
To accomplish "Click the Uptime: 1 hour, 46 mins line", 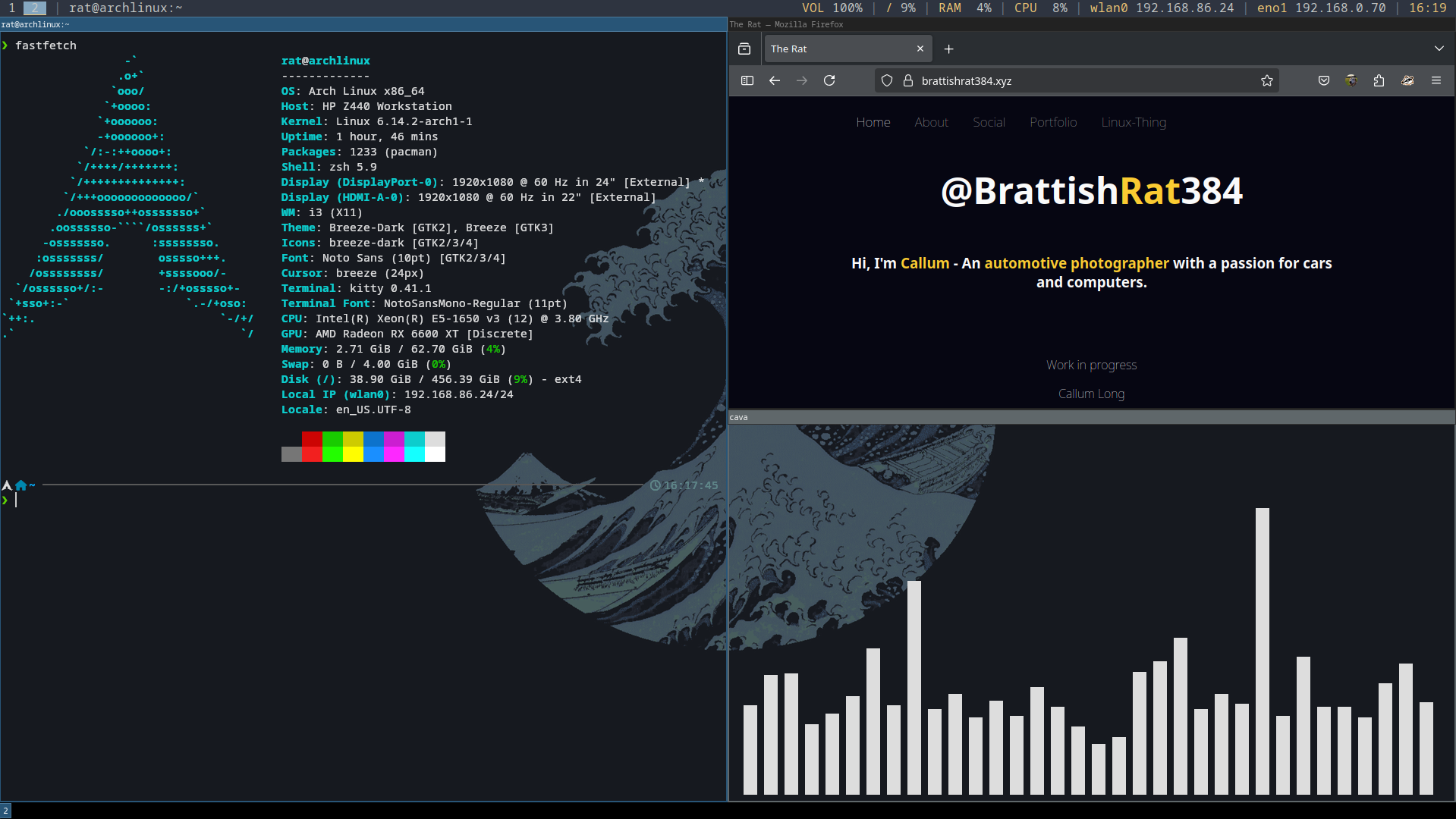I will pos(360,136).
